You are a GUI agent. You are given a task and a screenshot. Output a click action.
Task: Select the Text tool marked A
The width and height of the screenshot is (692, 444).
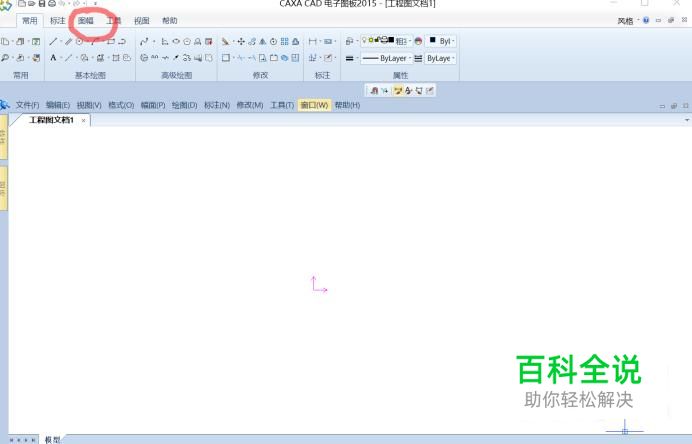coord(53,58)
